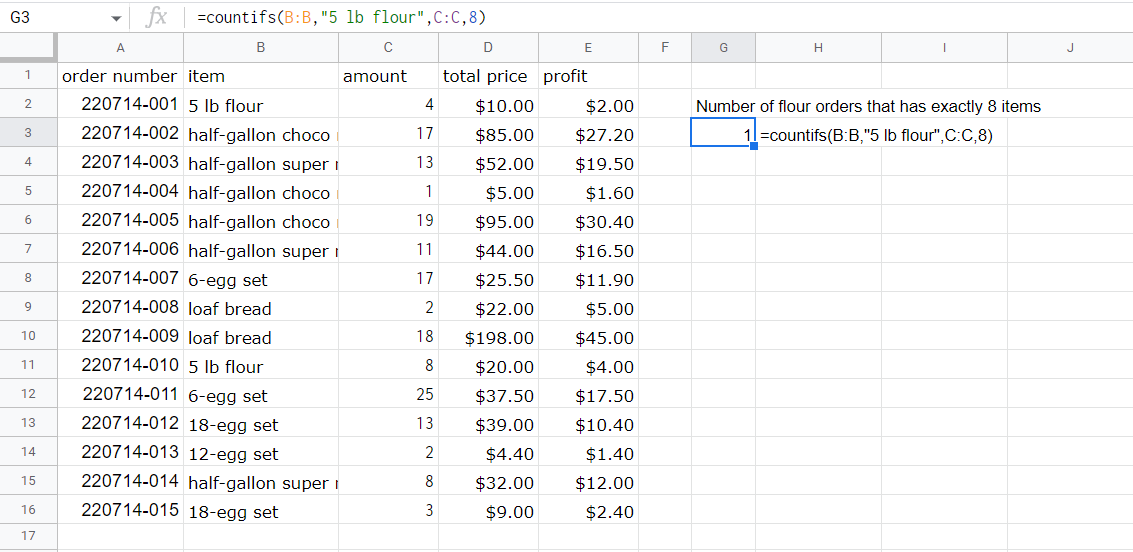Select column I header
The width and height of the screenshot is (1133, 552).
point(944,48)
